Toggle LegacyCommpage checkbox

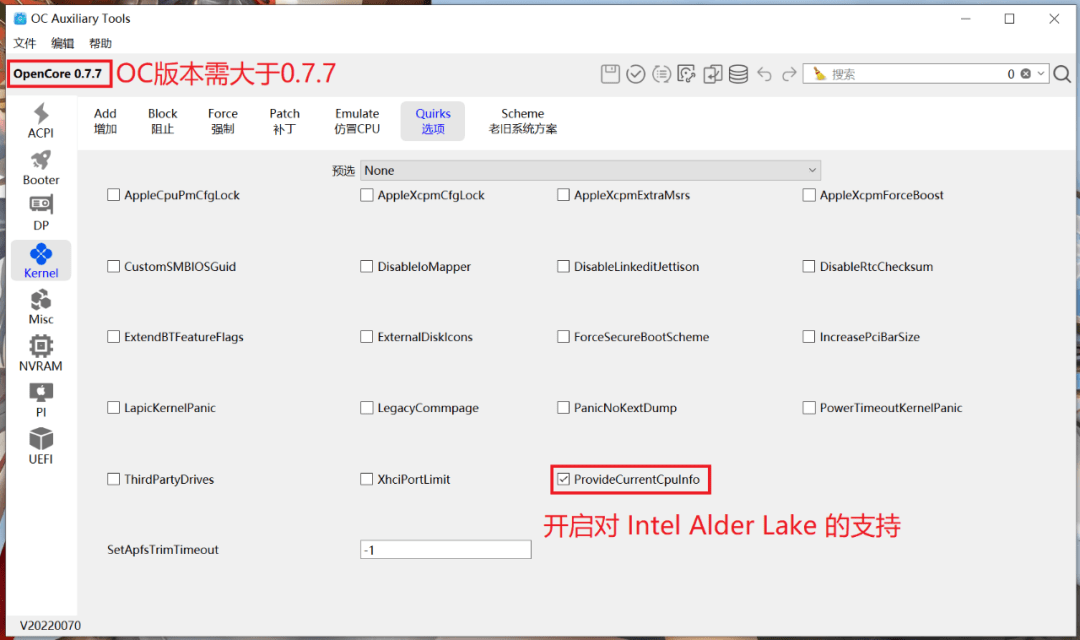point(366,407)
